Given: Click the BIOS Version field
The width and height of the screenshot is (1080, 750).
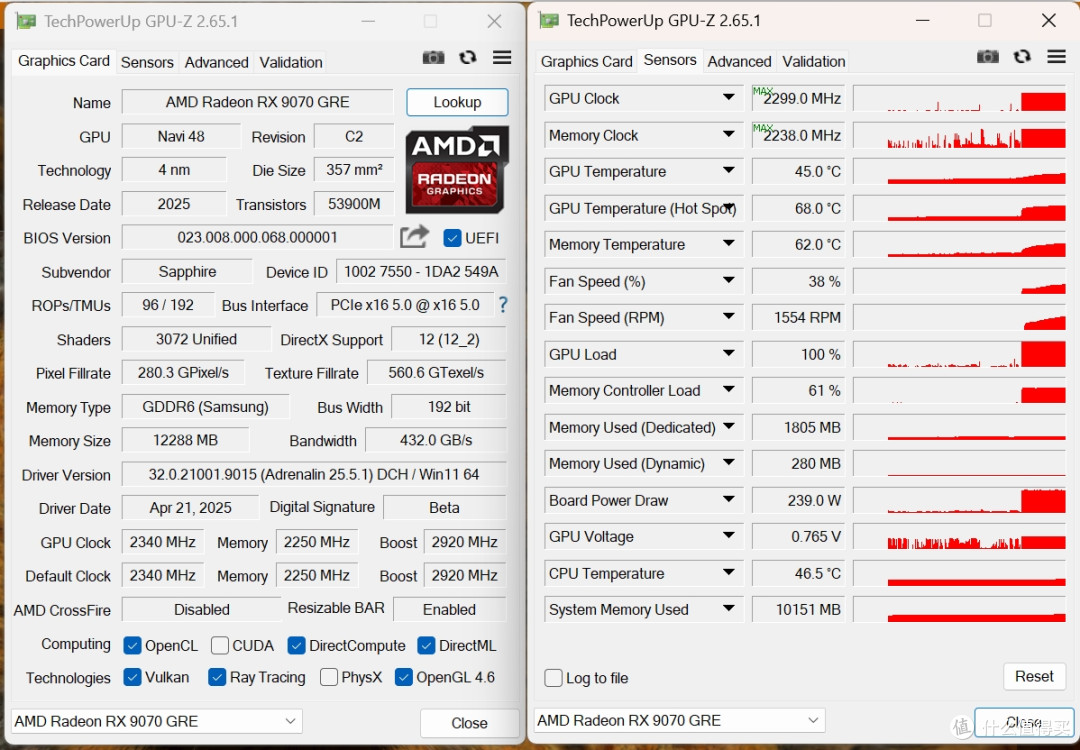Looking at the screenshot, I should (x=258, y=238).
